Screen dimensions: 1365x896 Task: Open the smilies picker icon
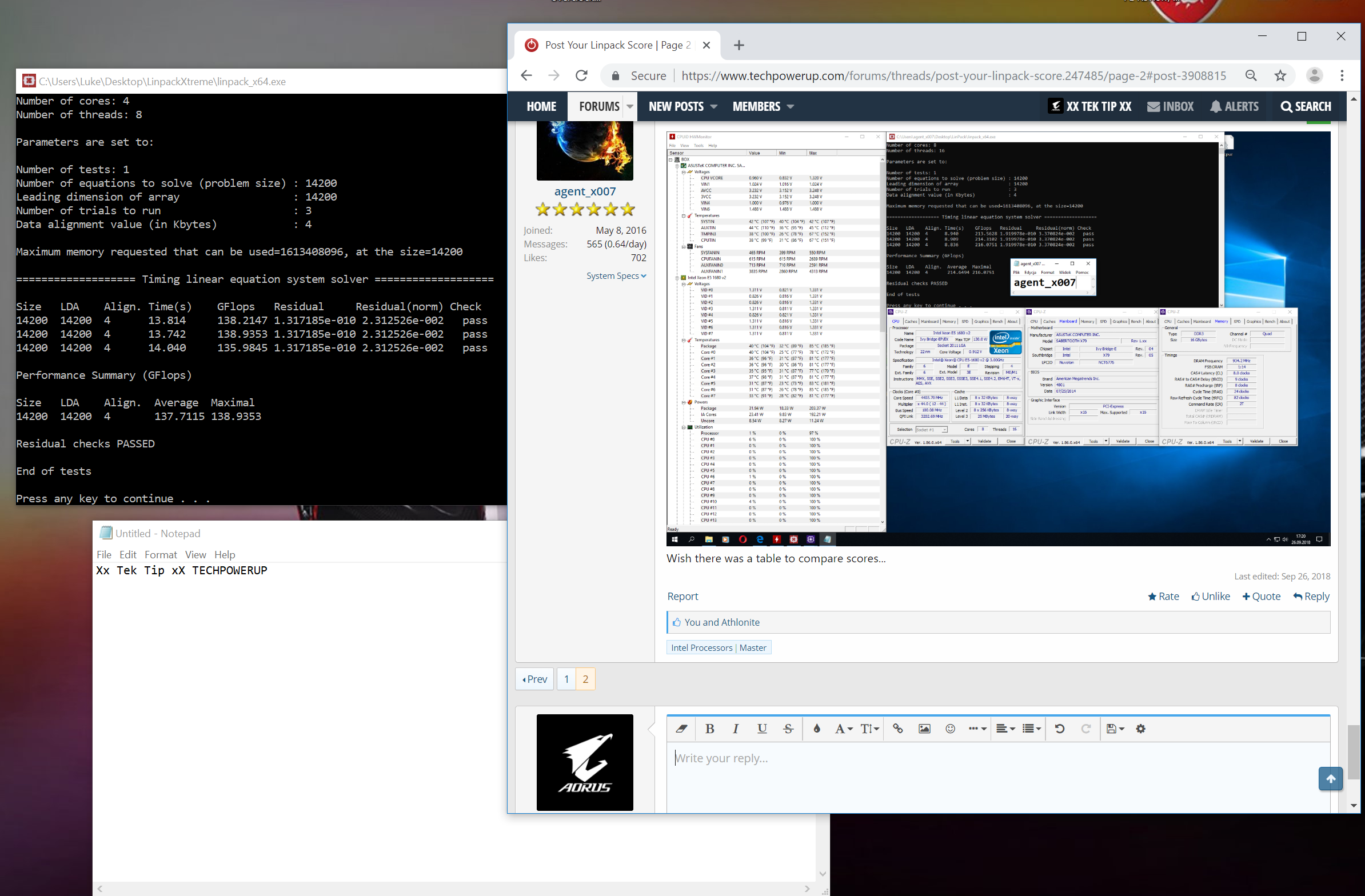point(951,729)
